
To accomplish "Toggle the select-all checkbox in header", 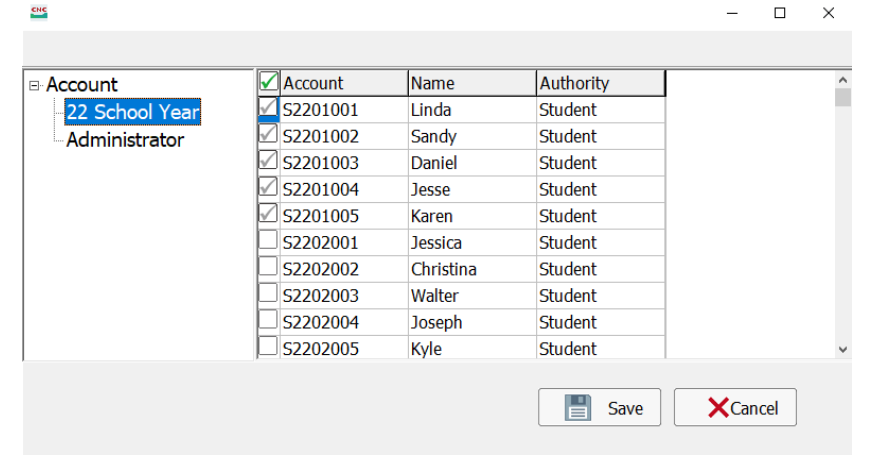I will (x=269, y=82).
